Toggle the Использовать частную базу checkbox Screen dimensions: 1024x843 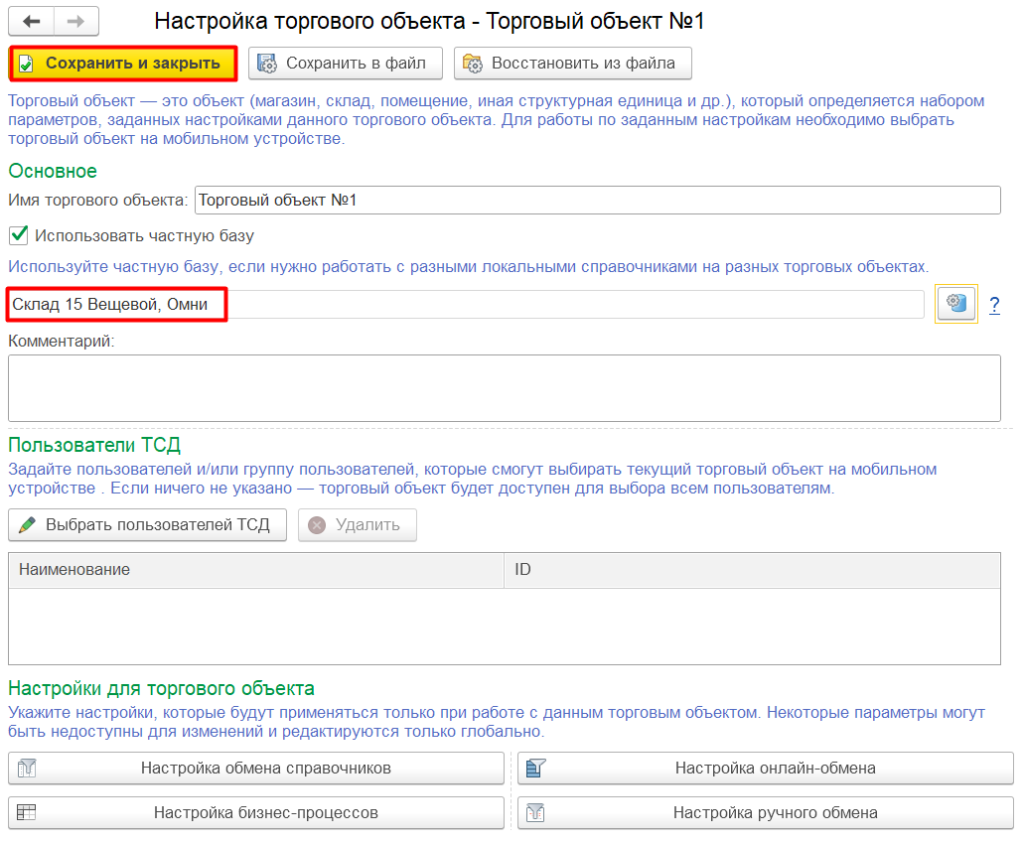[18, 236]
